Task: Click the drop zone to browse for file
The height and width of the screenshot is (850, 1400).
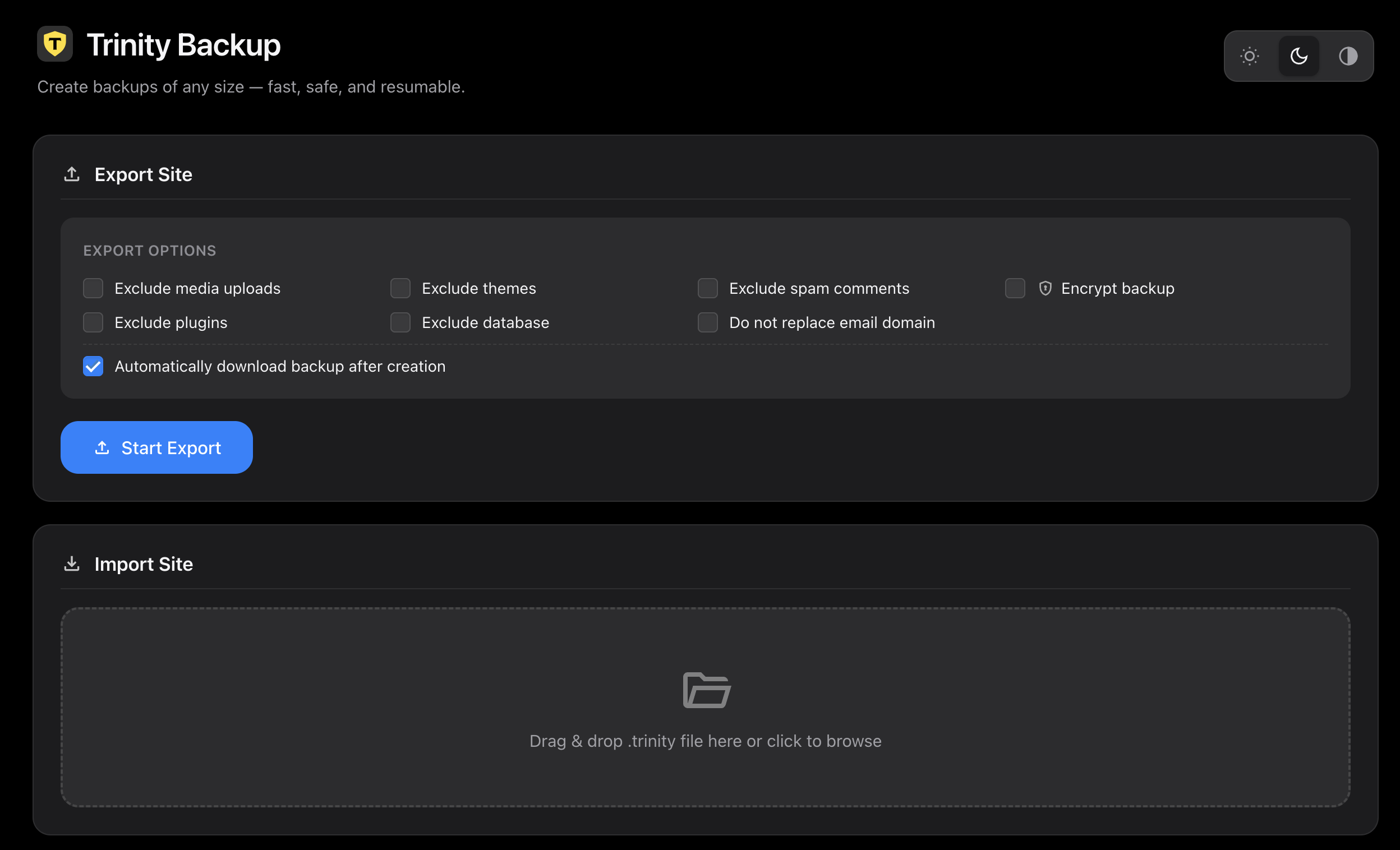Action: 705,708
